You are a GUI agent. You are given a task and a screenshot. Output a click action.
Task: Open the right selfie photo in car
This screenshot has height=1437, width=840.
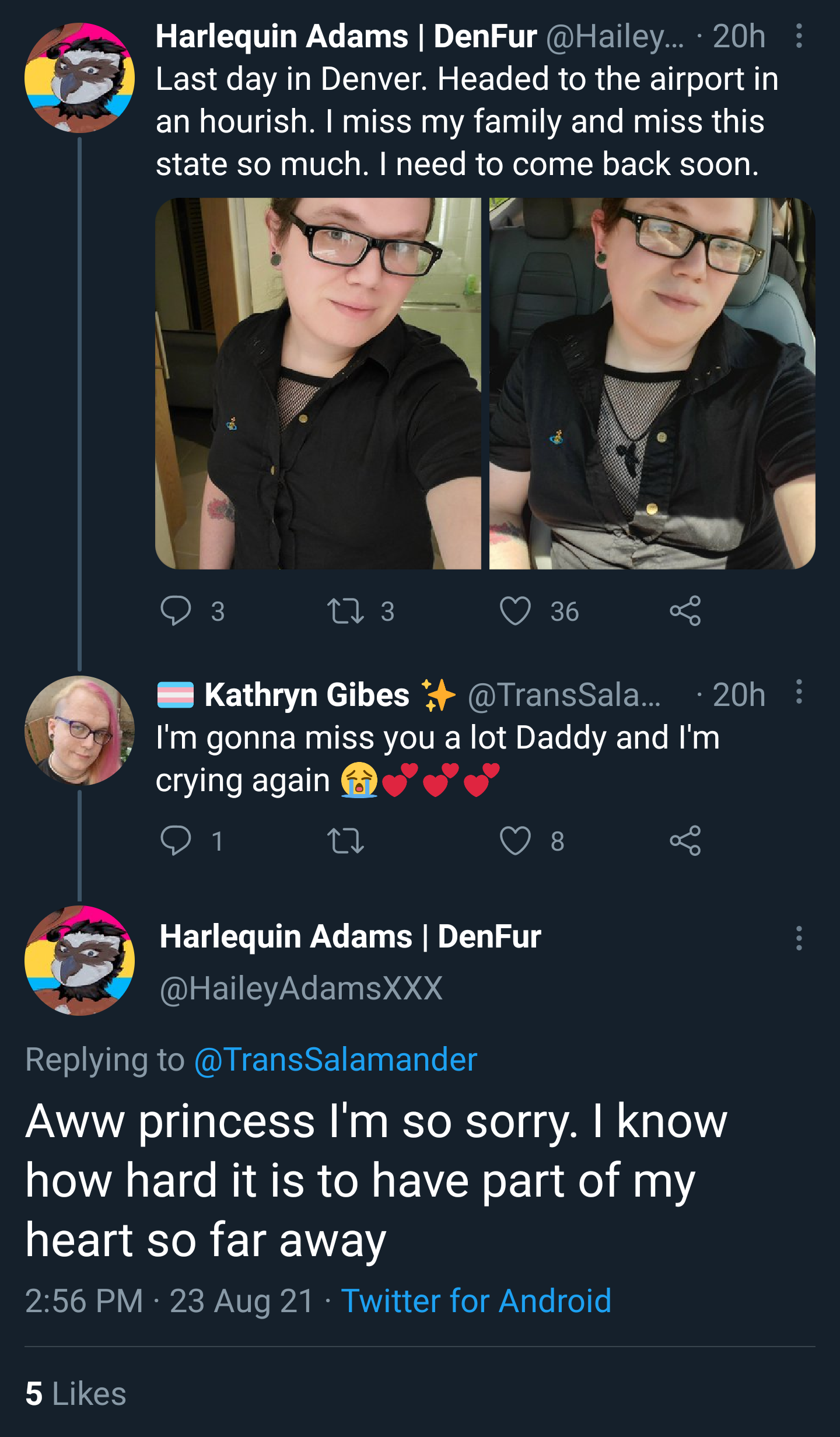[x=652, y=383]
